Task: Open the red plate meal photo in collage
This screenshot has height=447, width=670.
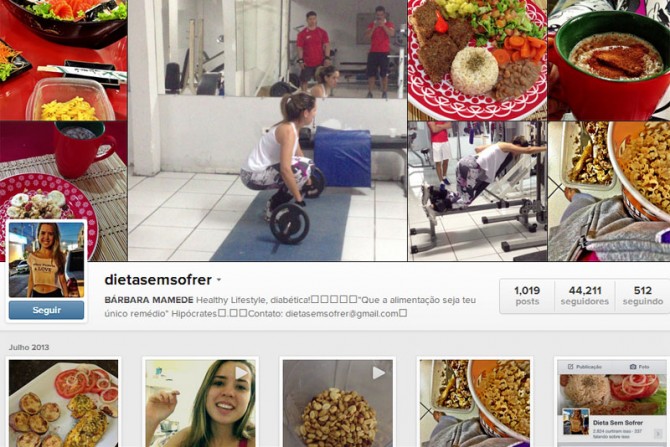Action: click(477, 60)
